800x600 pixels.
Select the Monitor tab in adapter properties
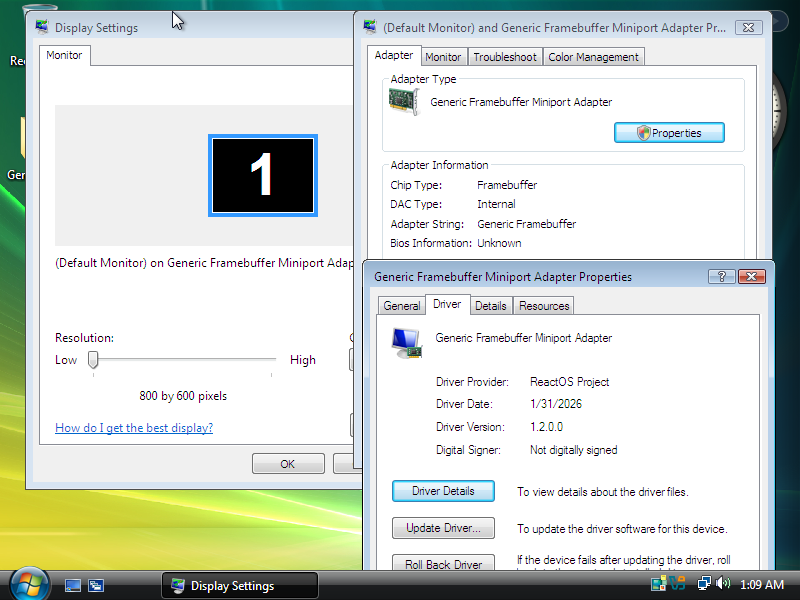[443, 57]
